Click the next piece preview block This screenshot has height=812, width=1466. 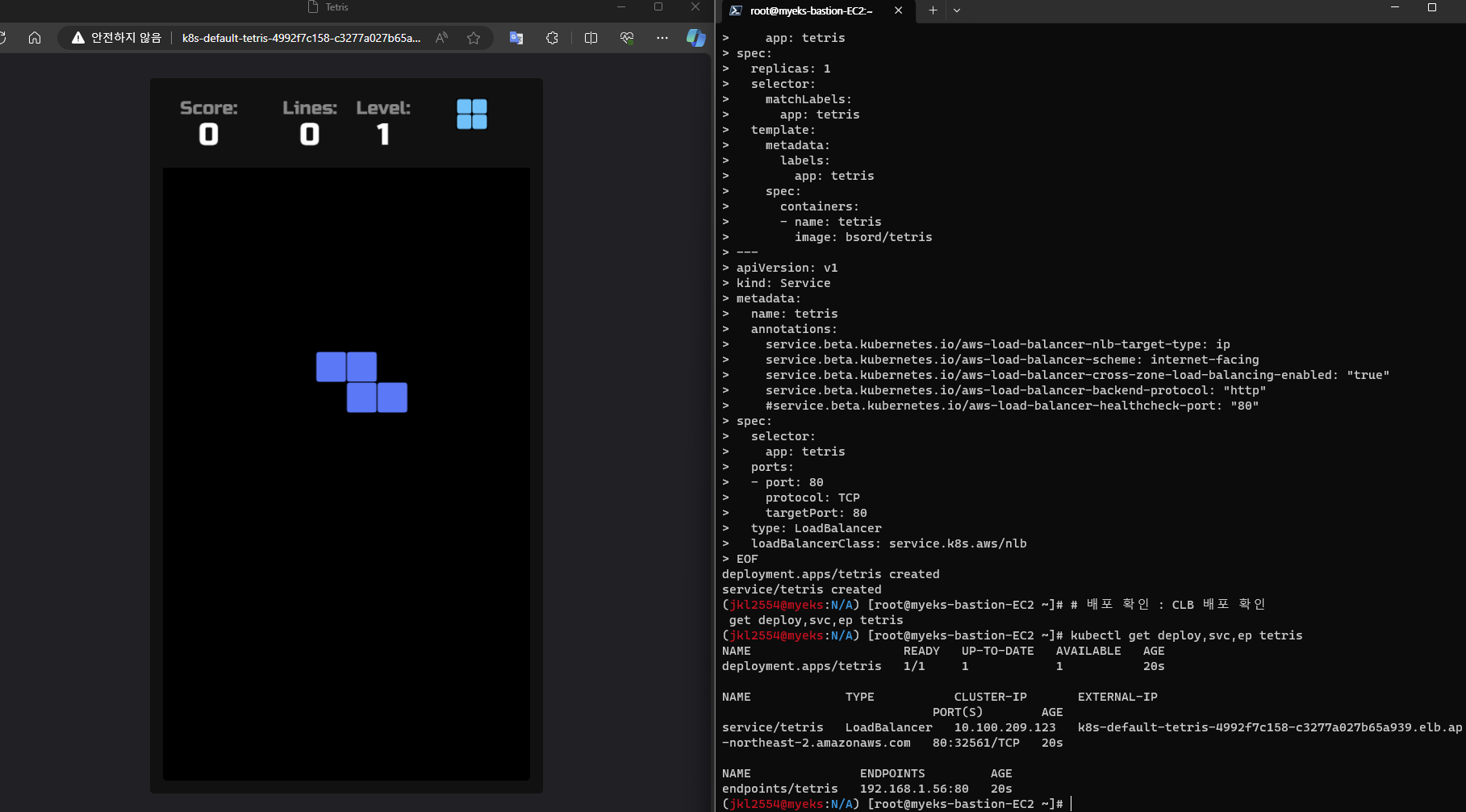[x=472, y=115]
